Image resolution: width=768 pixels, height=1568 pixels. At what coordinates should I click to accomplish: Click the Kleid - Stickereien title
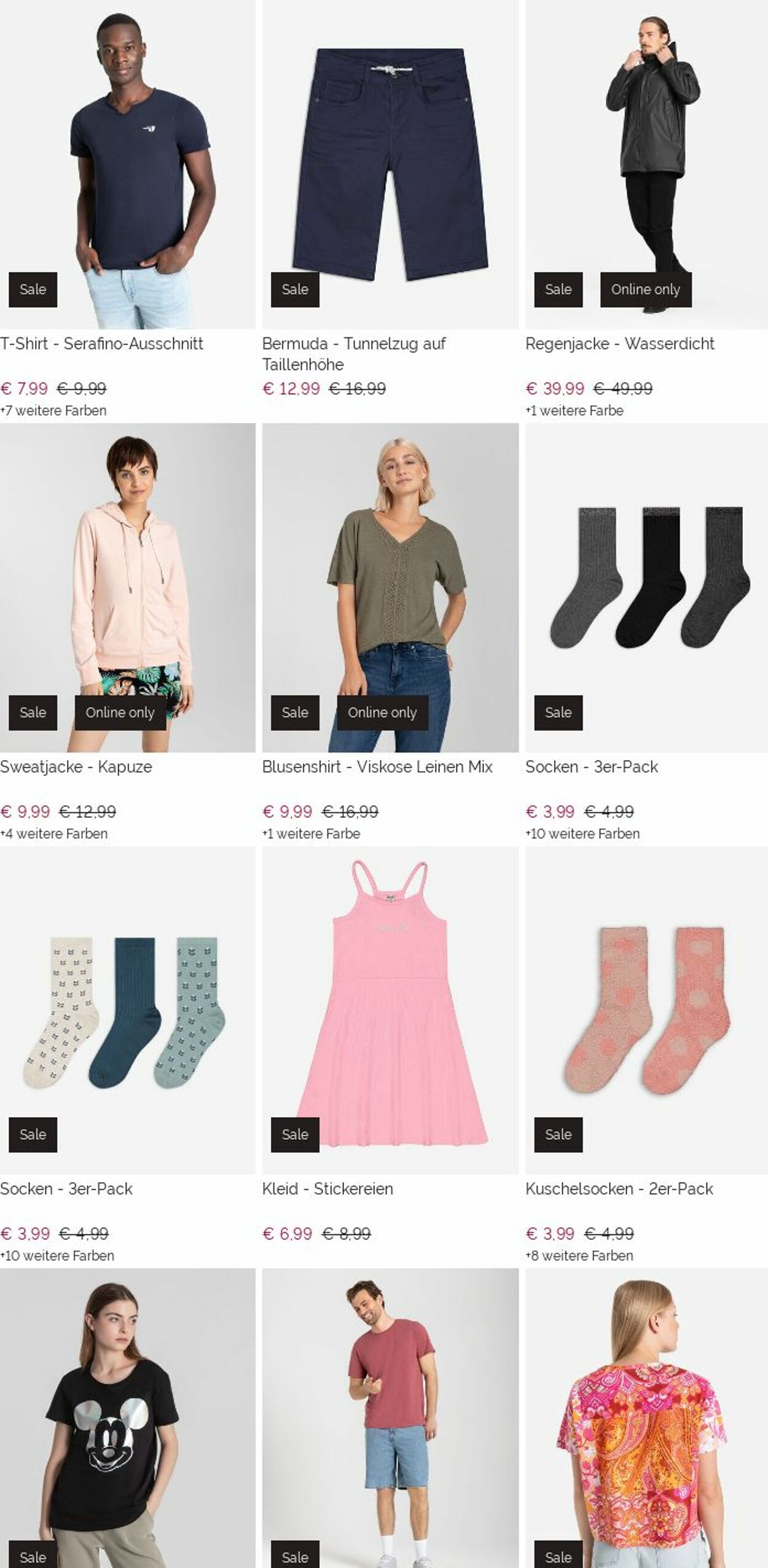coord(327,1189)
